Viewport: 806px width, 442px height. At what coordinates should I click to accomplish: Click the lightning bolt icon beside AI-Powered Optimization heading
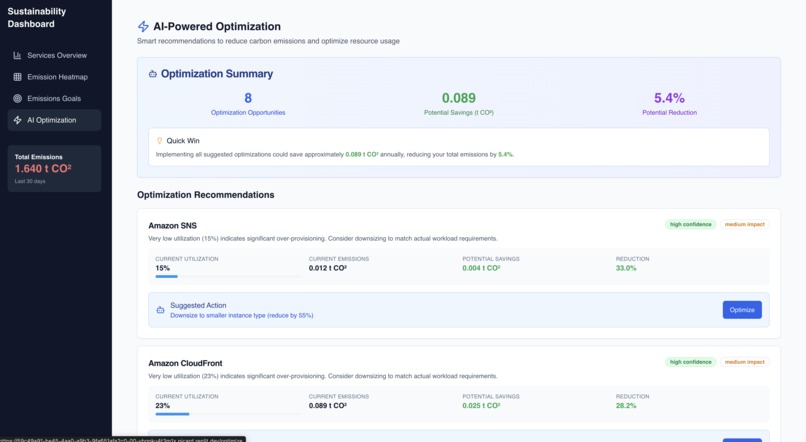pyautogui.click(x=143, y=27)
